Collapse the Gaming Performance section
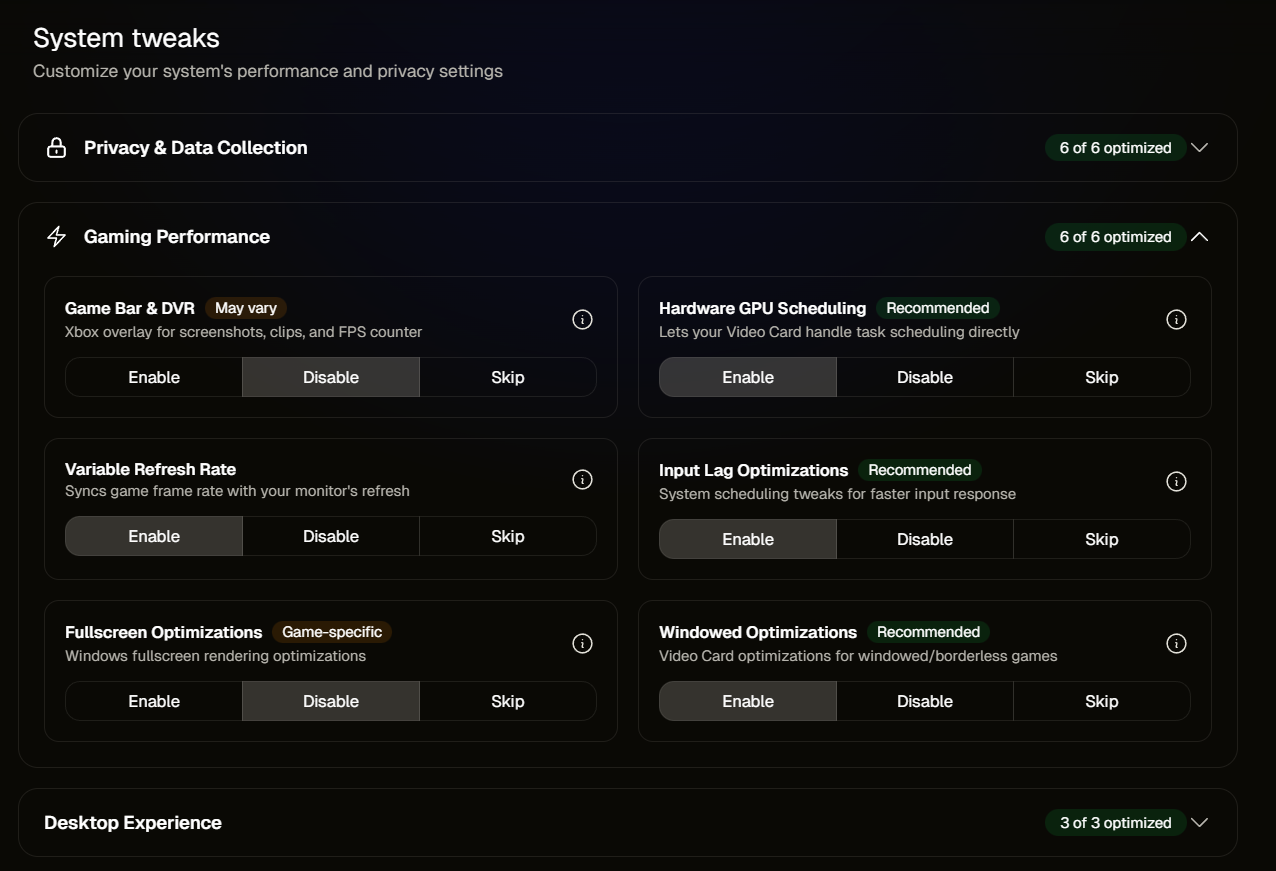 (1199, 237)
